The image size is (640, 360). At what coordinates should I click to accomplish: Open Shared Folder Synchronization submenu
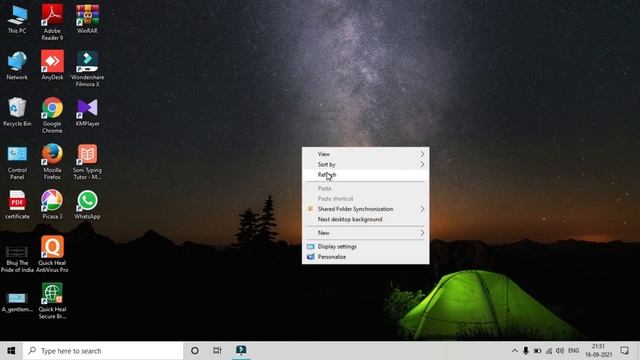click(x=366, y=209)
